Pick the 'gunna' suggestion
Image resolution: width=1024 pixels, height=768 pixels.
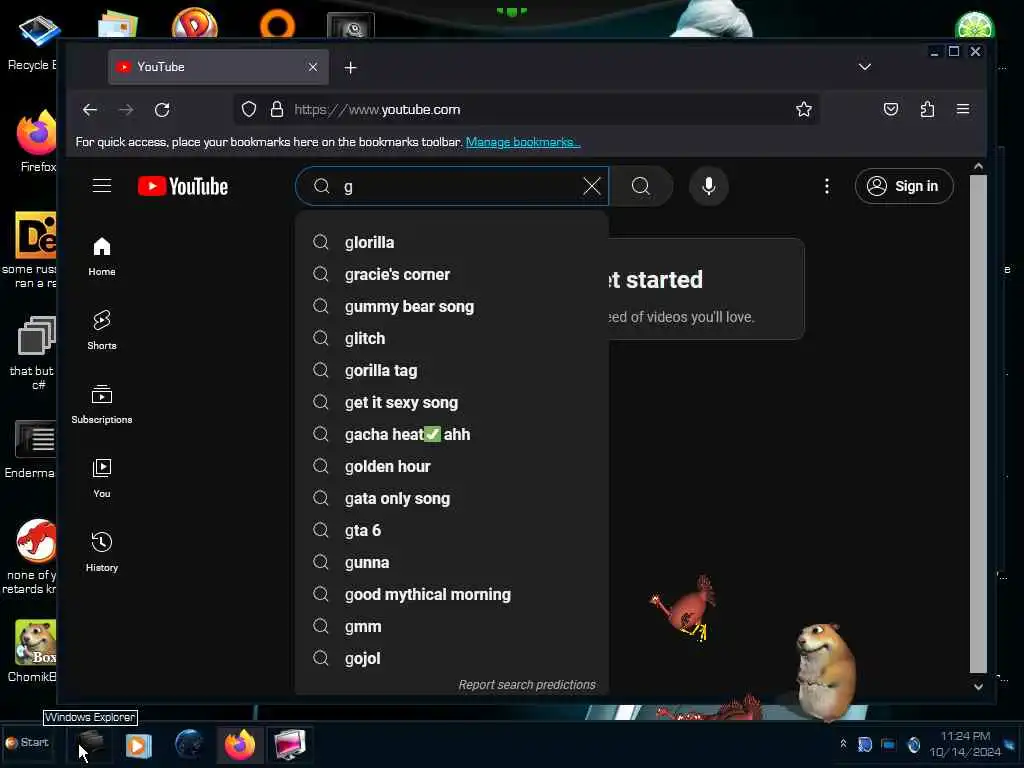pyautogui.click(x=452, y=562)
